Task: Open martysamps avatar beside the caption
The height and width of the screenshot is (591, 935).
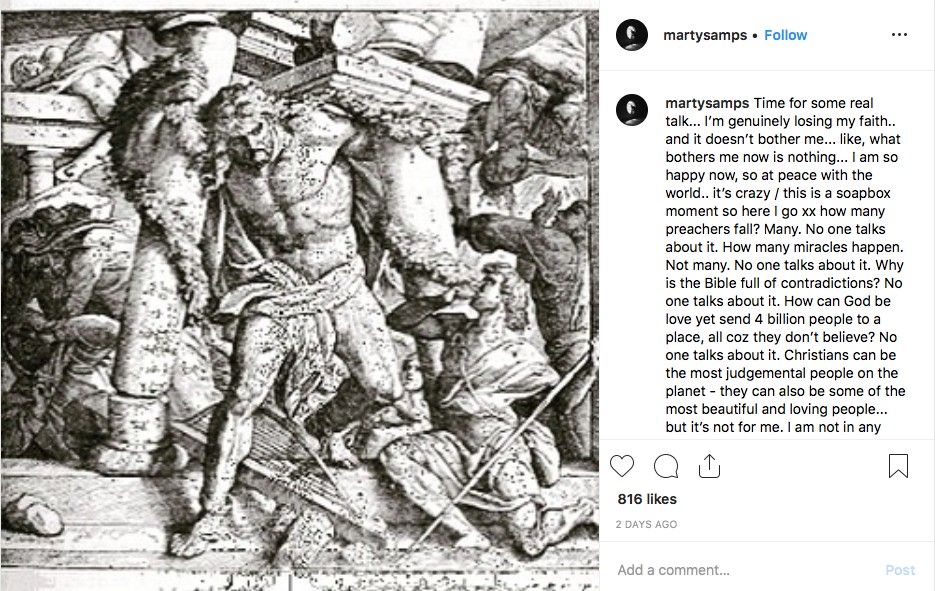Action: pyautogui.click(x=631, y=110)
